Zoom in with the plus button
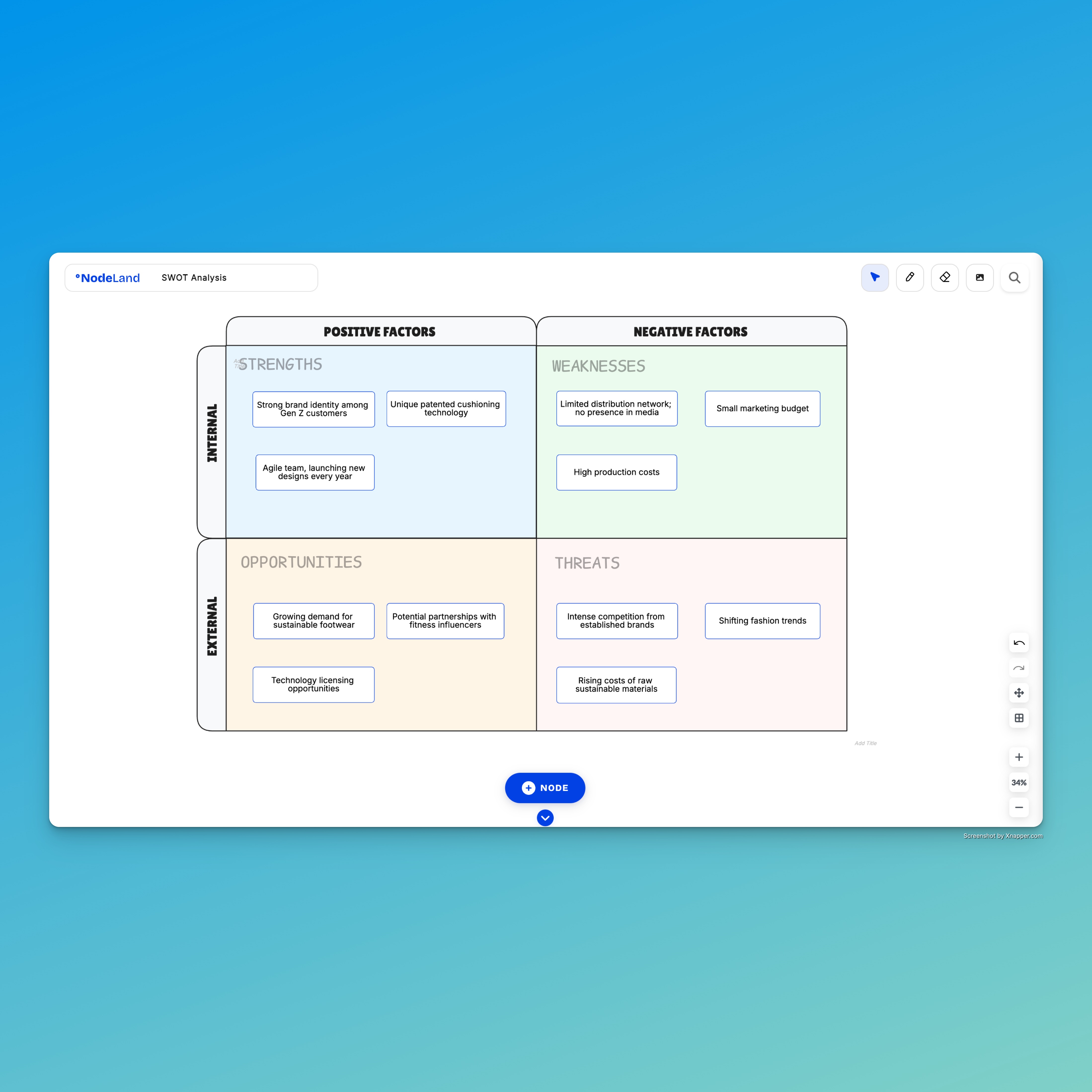The image size is (1092, 1092). coord(1018,757)
